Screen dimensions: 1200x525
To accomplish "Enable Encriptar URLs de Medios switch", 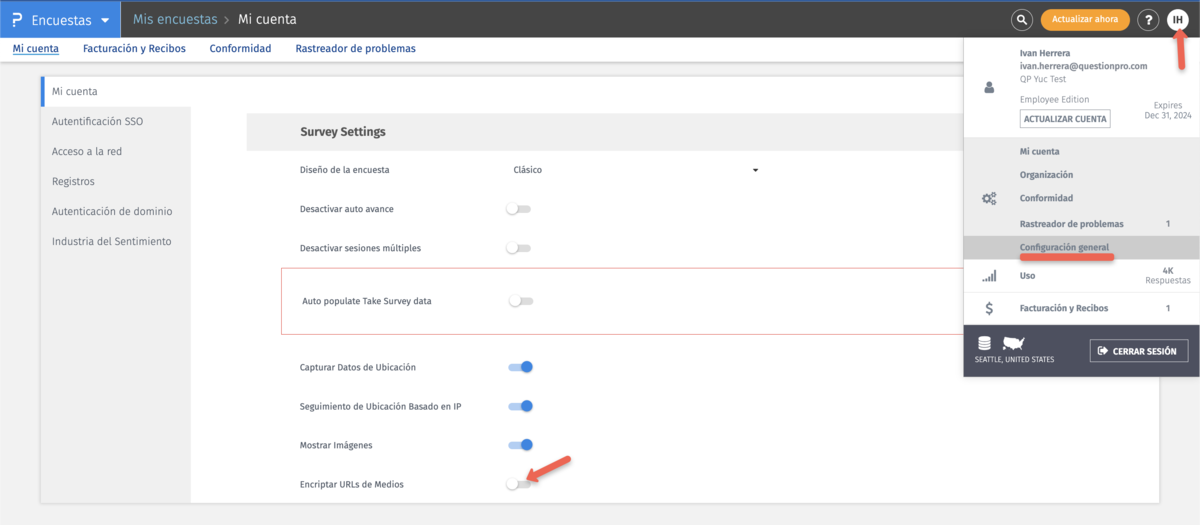I will 518,484.
